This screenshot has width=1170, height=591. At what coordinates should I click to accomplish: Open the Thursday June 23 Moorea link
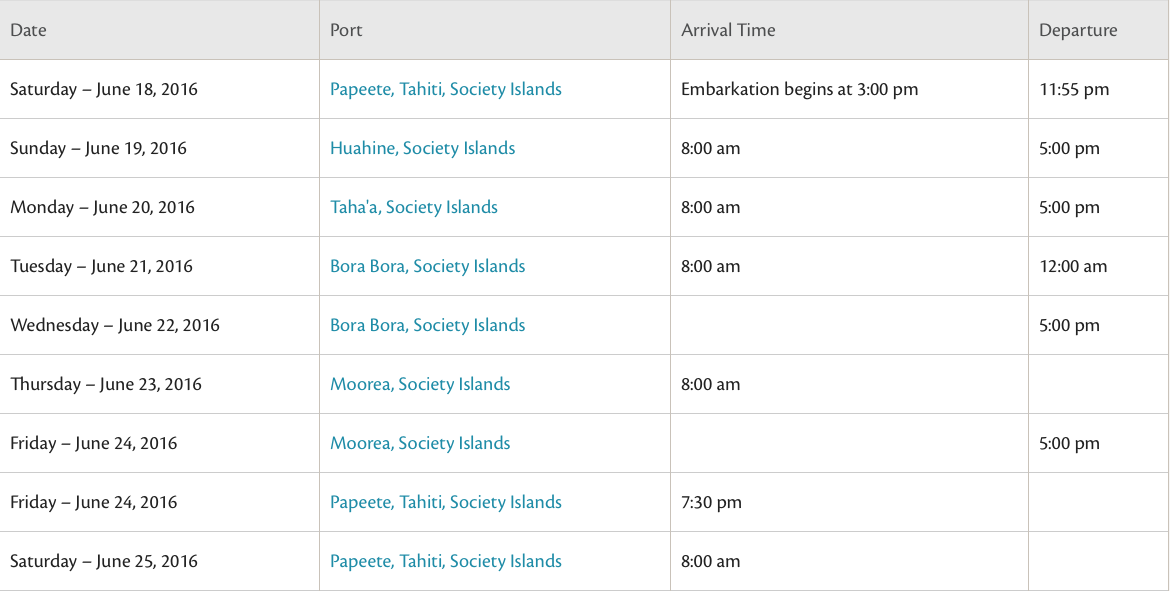420,384
